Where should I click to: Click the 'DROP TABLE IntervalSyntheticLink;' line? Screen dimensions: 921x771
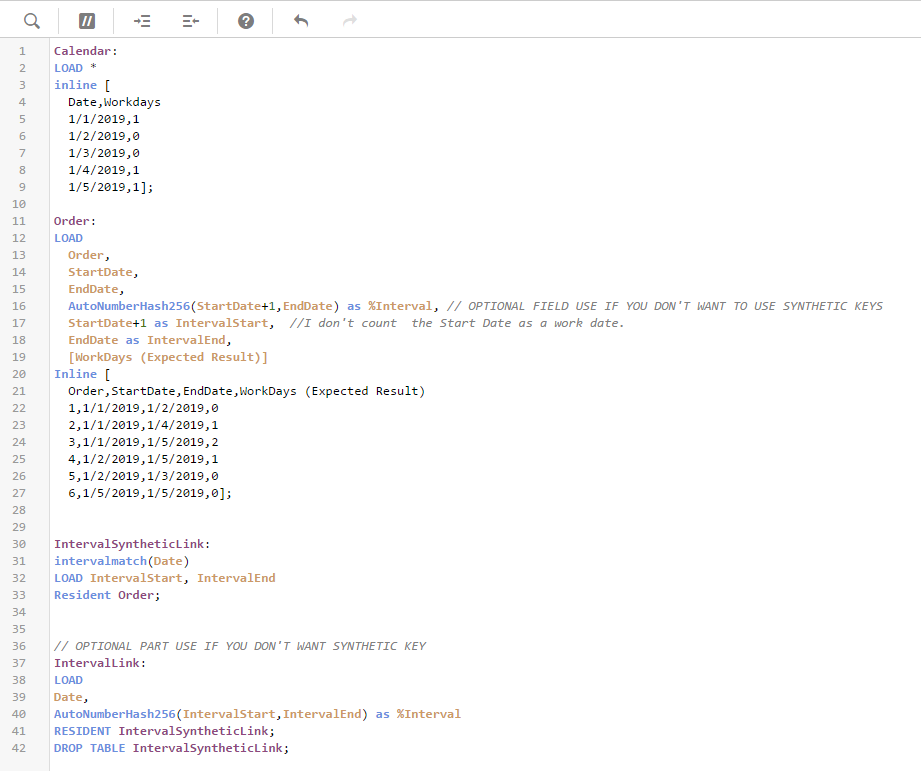171,748
